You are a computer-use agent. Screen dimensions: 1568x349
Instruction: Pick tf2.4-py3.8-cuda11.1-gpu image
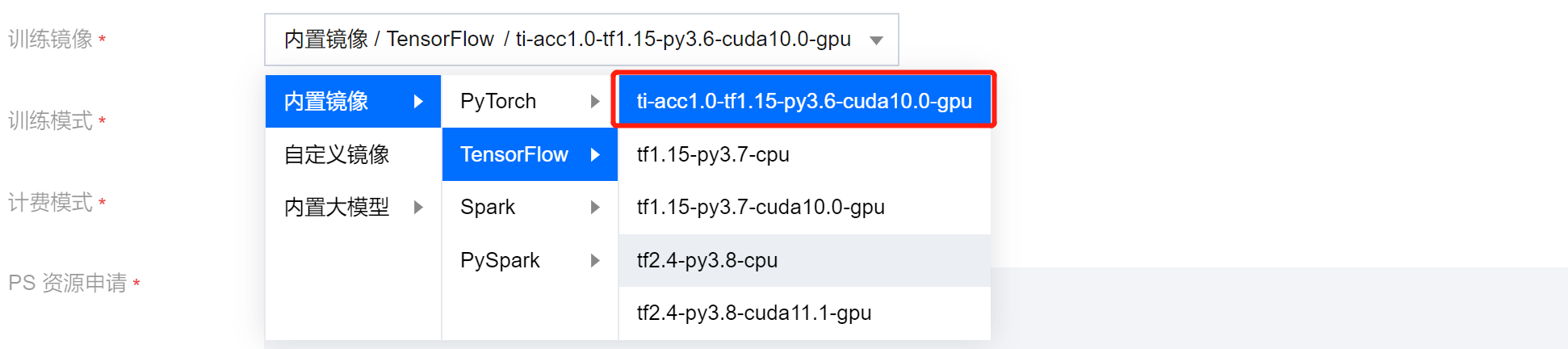tap(754, 313)
